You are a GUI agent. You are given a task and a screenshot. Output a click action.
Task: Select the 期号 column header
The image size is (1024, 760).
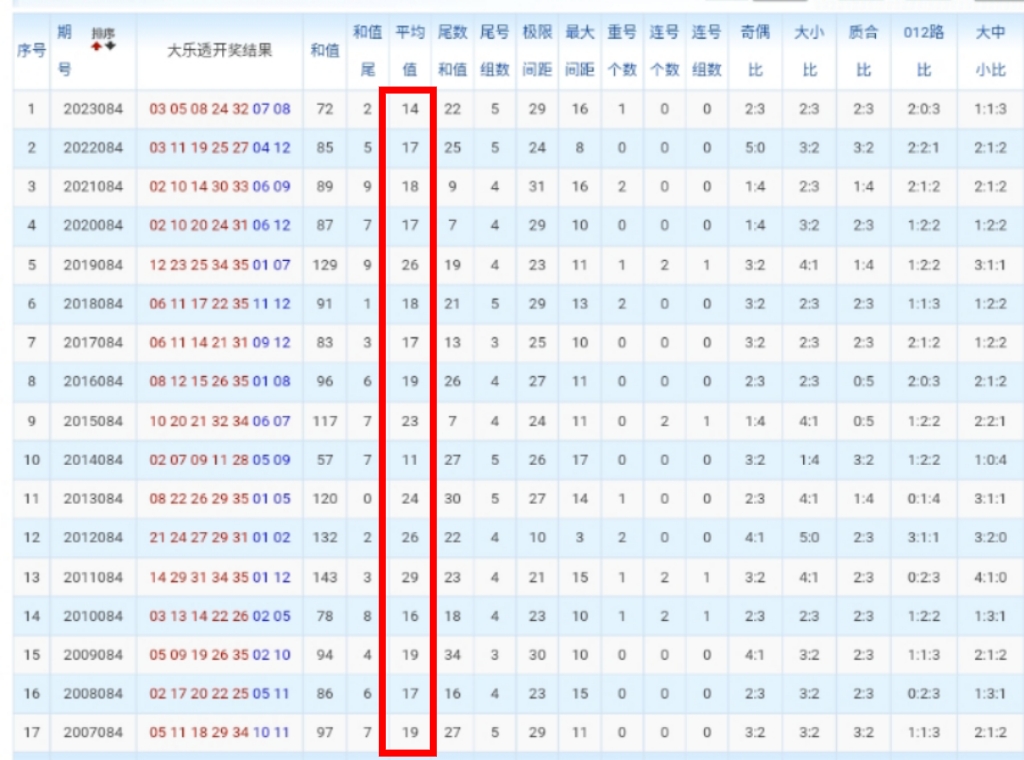coord(64,50)
